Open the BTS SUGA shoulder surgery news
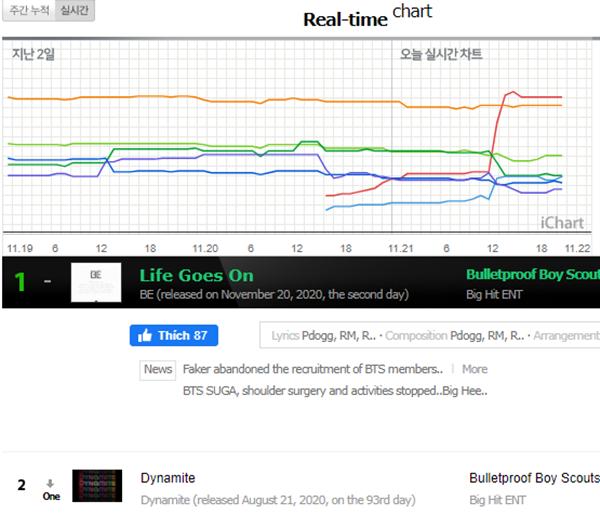This screenshot has height=514, width=600. [334, 391]
